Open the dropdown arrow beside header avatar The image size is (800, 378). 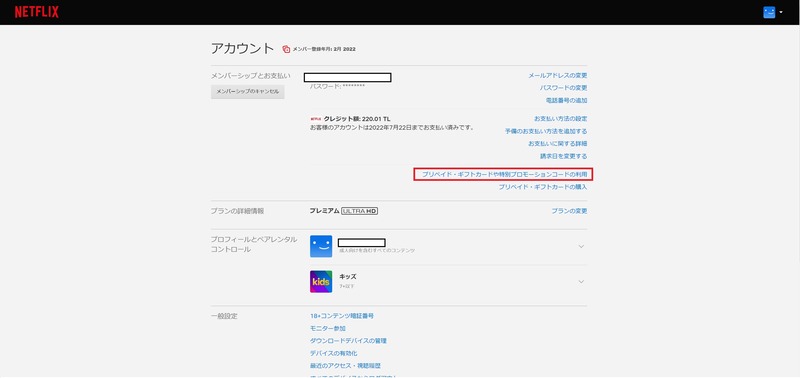tap(781, 12)
